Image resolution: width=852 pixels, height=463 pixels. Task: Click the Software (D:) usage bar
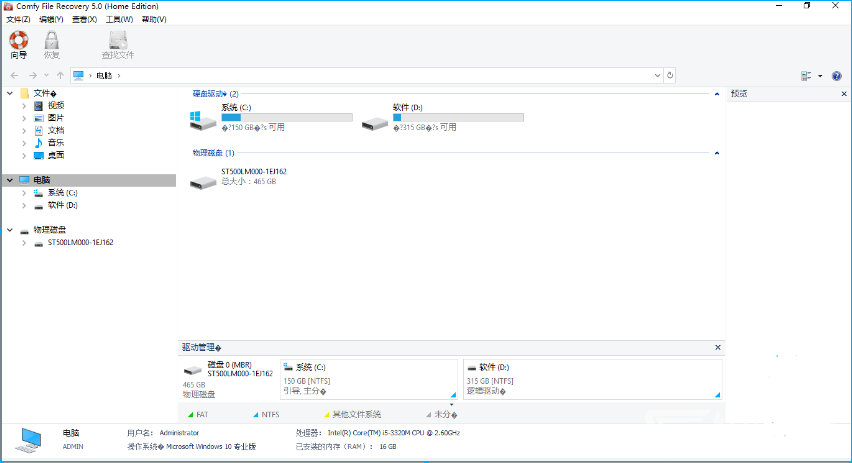(458, 117)
